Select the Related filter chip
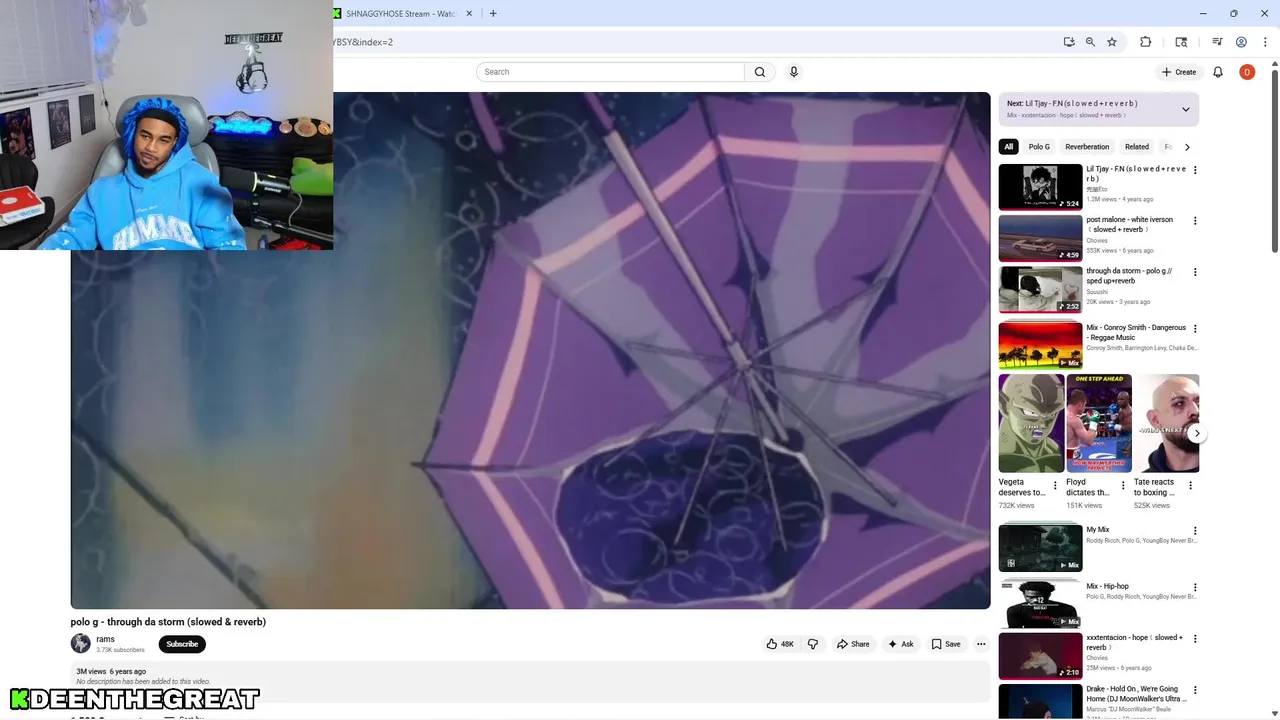 pos(1137,147)
